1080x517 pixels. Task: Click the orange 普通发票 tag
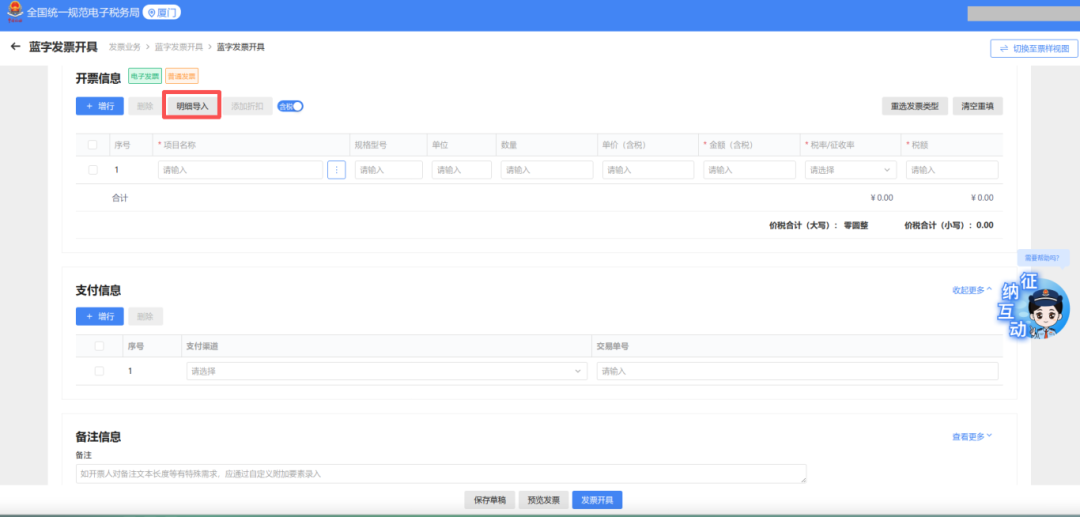[182, 77]
